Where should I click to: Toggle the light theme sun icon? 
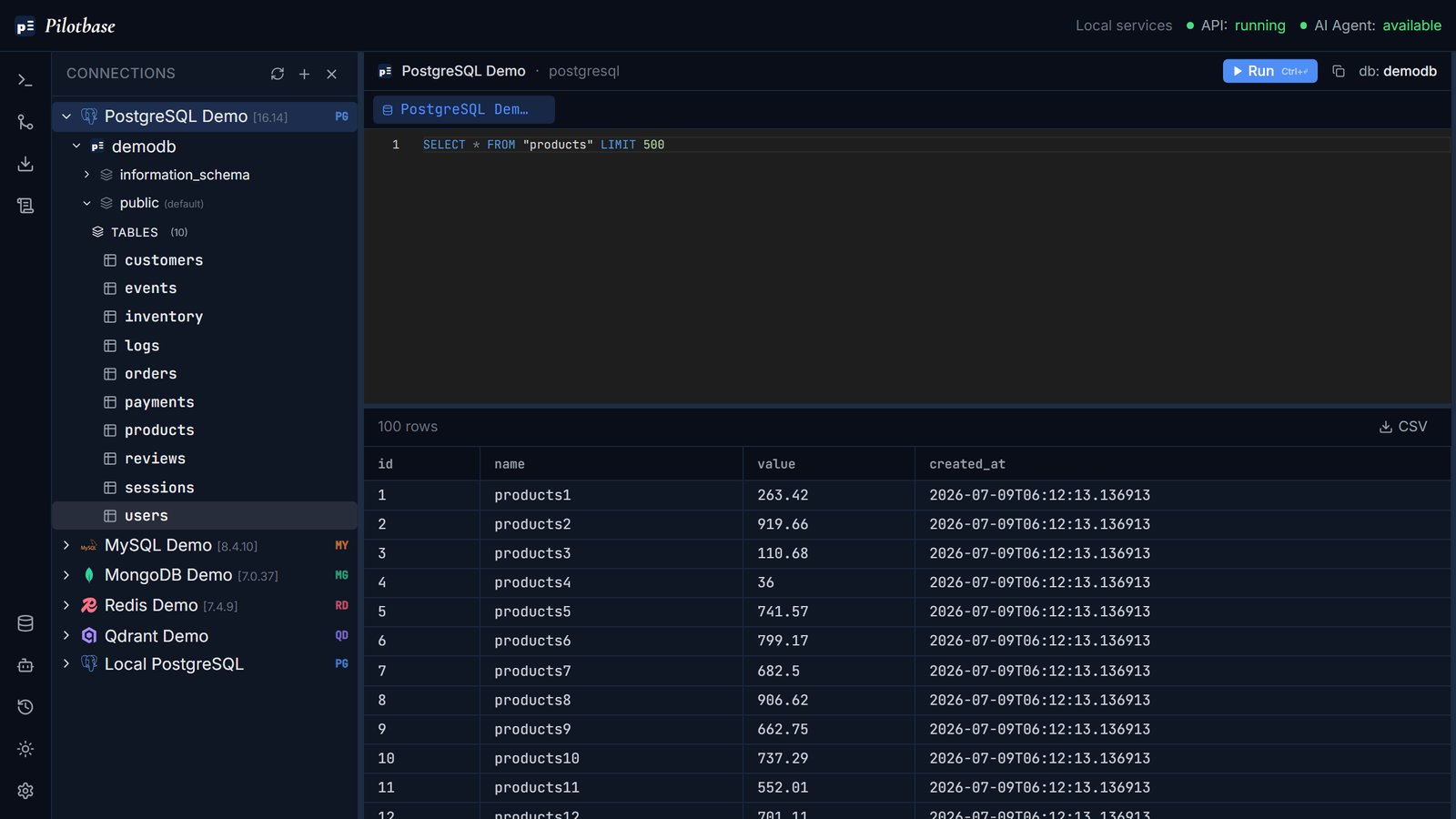tap(25, 749)
